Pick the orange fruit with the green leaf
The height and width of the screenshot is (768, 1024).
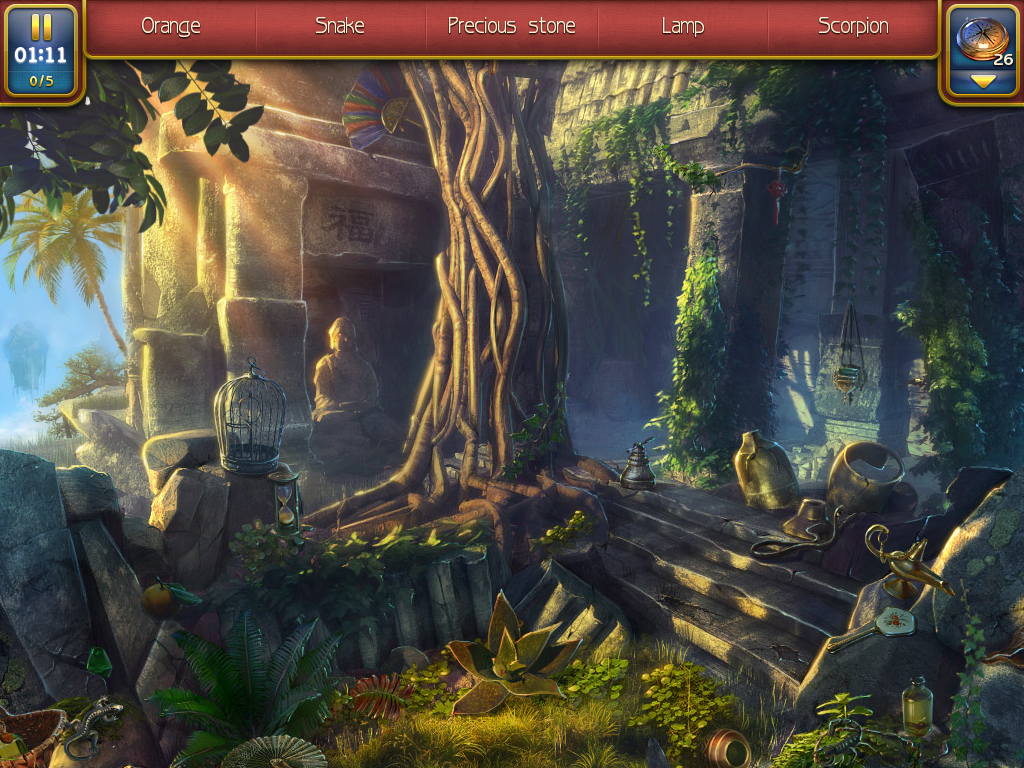tap(160, 598)
